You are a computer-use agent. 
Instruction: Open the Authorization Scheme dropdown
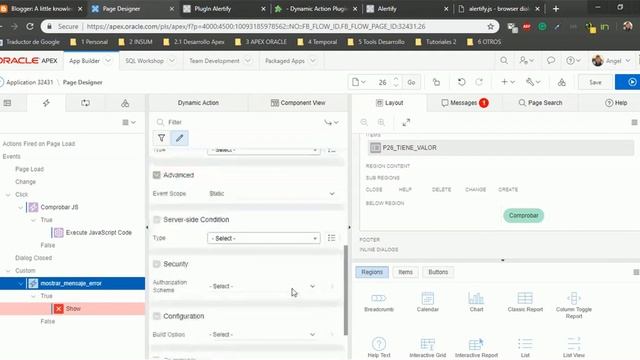(263, 286)
